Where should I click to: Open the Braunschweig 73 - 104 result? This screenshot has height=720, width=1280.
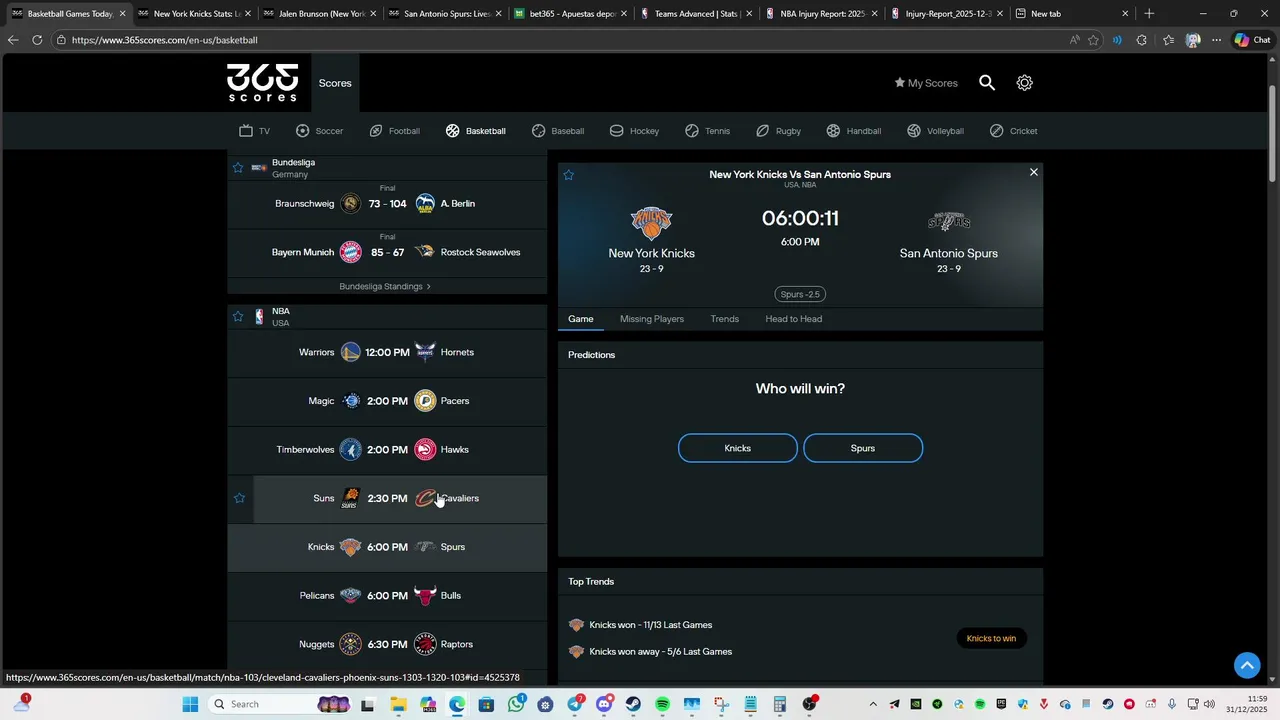(x=387, y=204)
